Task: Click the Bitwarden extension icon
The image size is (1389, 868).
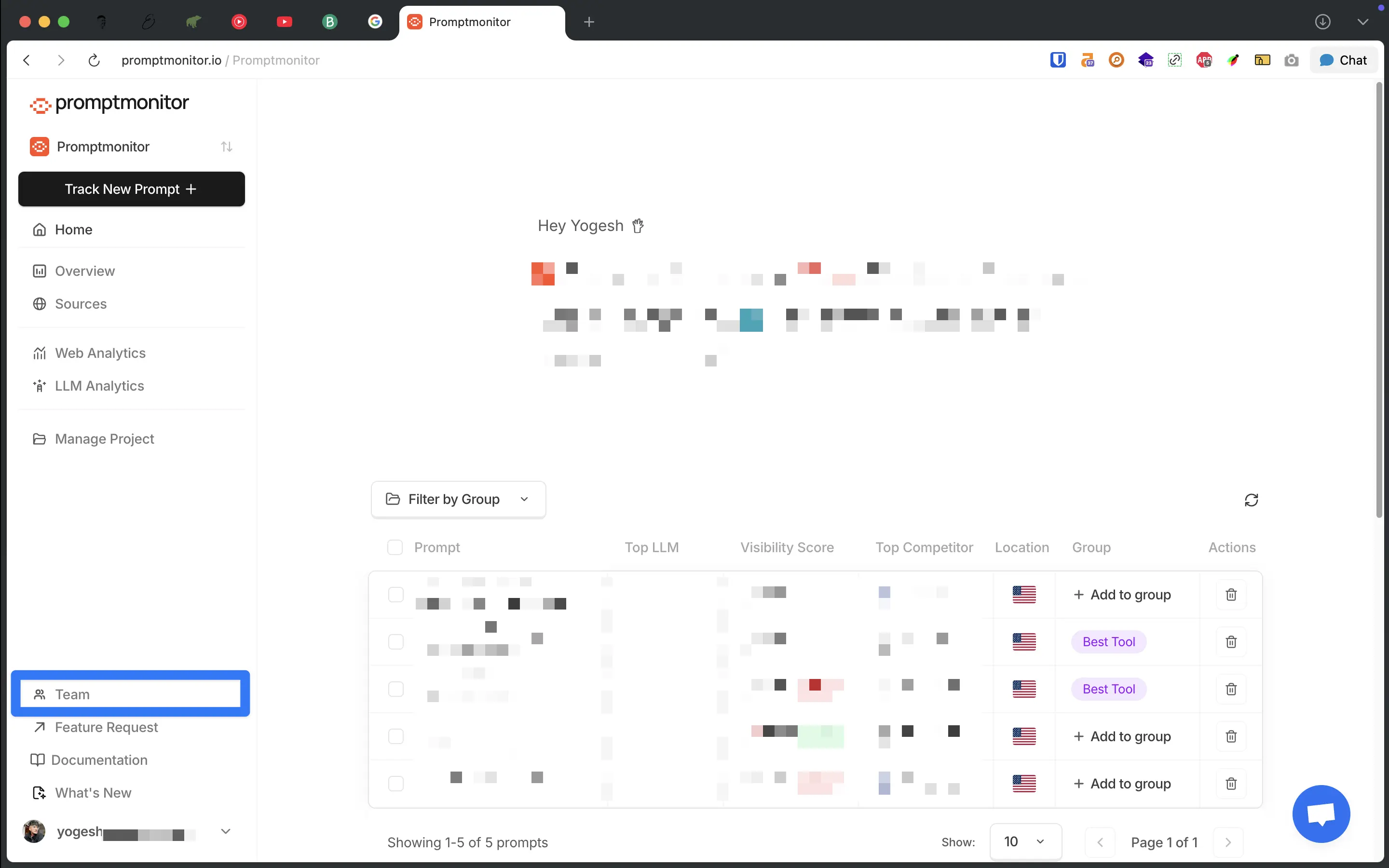Action: (x=1057, y=60)
